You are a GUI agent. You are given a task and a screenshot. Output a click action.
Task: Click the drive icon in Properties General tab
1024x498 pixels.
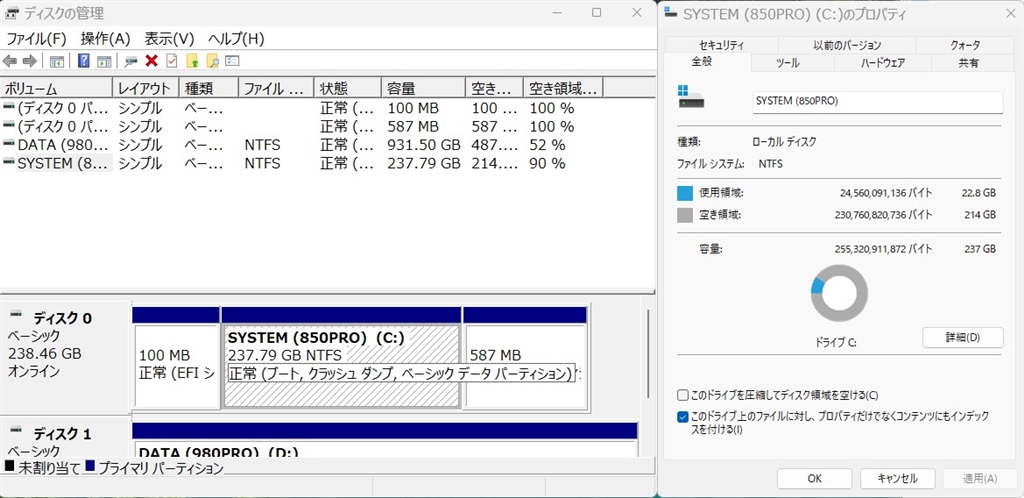(691, 96)
